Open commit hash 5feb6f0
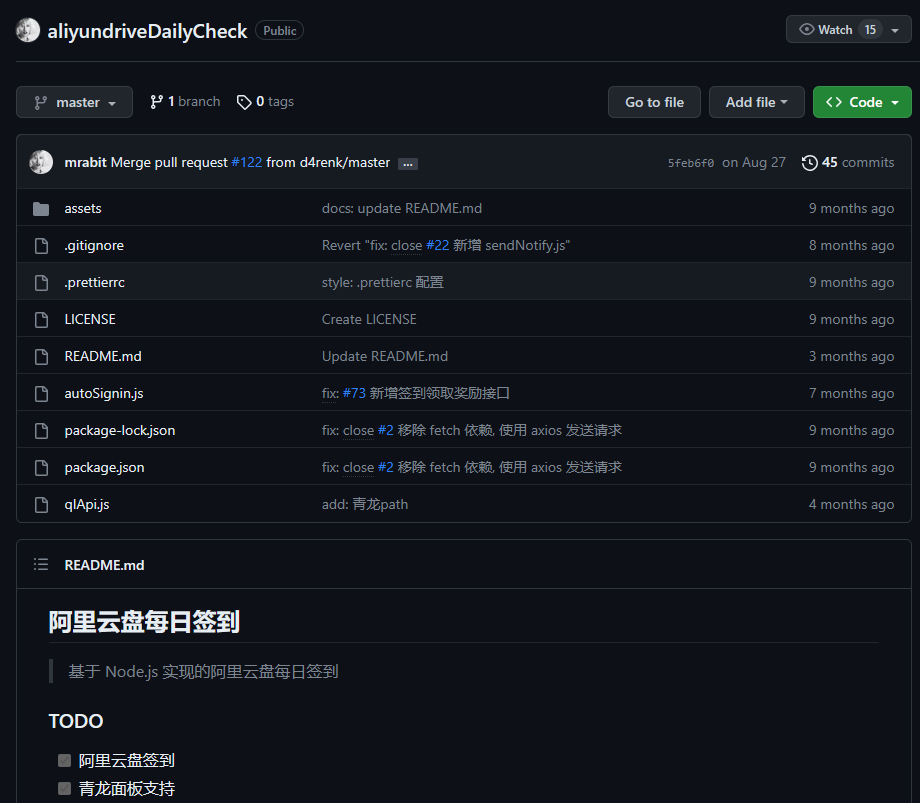The width and height of the screenshot is (920, 803). [x=691, y=163]
